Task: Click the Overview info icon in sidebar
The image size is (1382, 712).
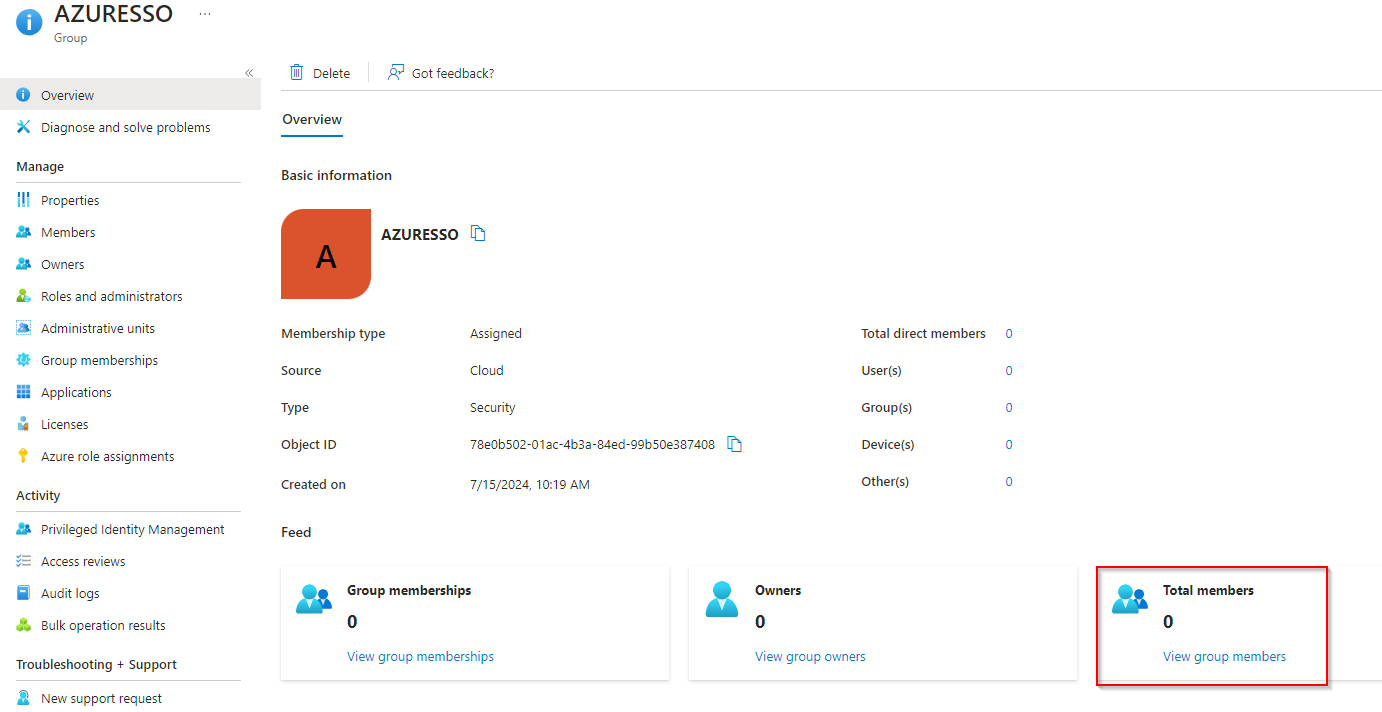Action: (24, 95)
